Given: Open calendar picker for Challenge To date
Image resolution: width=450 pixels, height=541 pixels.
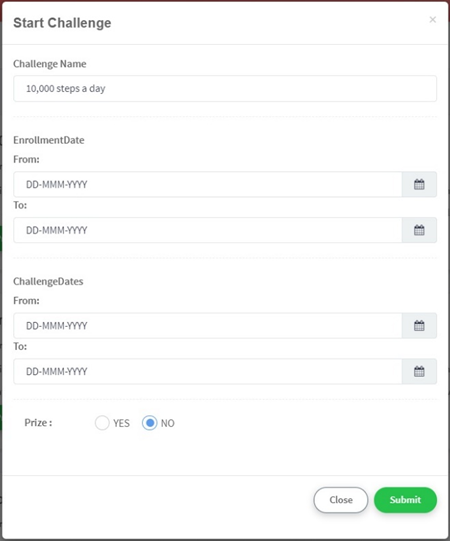Looking at the screenshot, I should 419,372.
